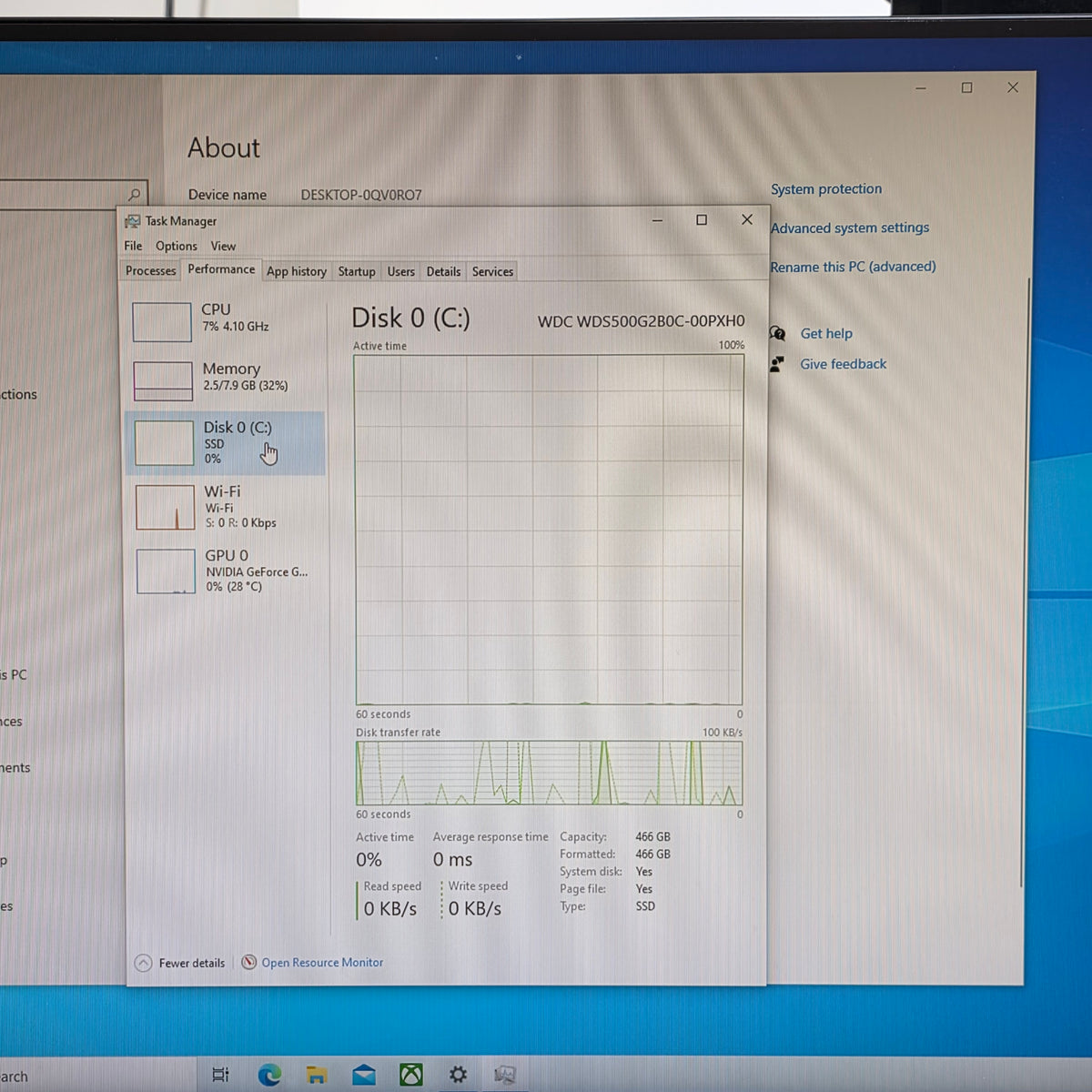The height and width of the screenshot is (1092, 1092).
Task: Open the View menu in Task Manager
Action: pyautogui.click(x=223, y=246)
